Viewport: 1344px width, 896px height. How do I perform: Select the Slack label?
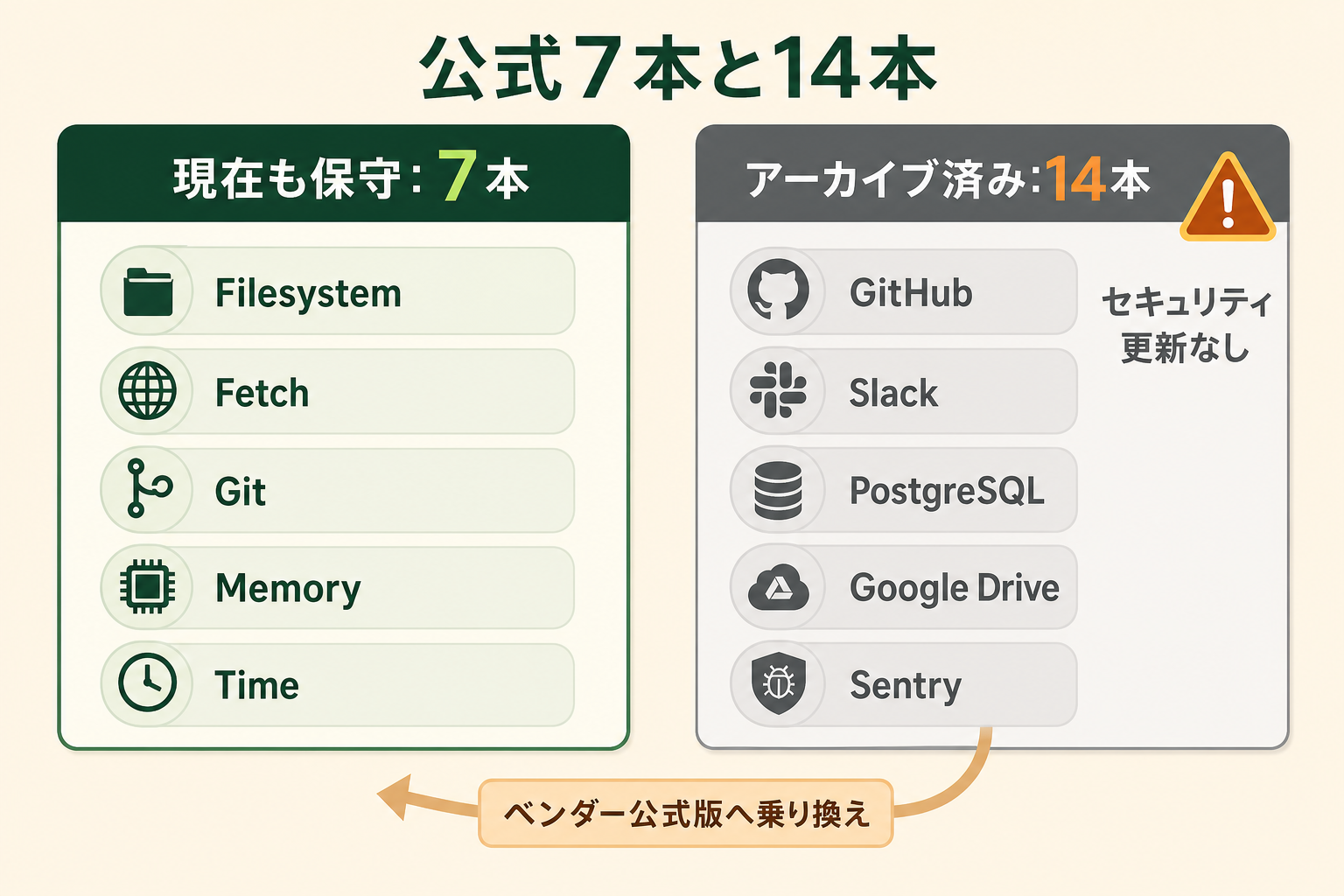893,393
